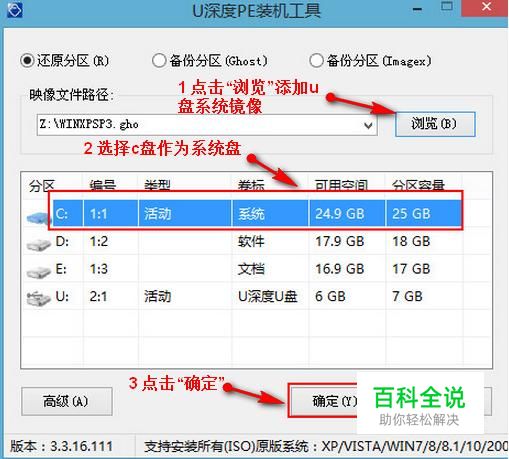The image size is (509, 459).
Task: Click the 17 GB capacity cell
Action: pos(411,269)
